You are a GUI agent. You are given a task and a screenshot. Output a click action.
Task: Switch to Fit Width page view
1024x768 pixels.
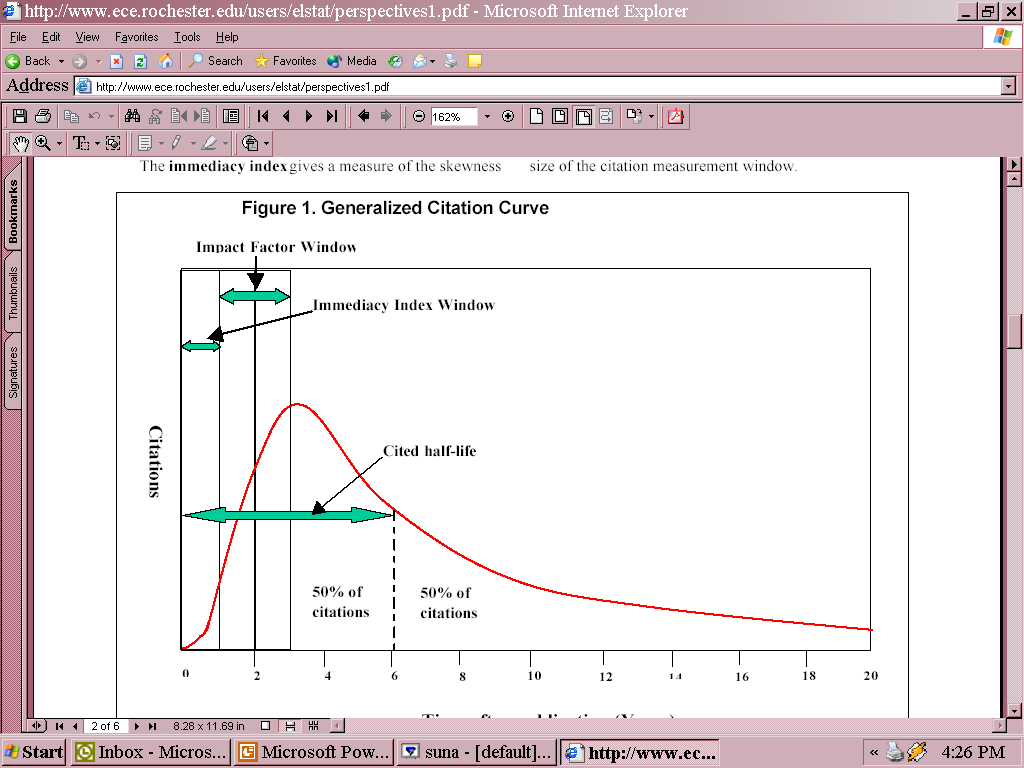point(583,116)
